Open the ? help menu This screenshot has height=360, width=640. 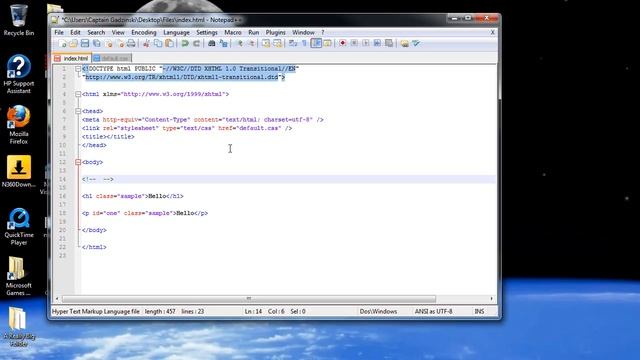point(322,32)
